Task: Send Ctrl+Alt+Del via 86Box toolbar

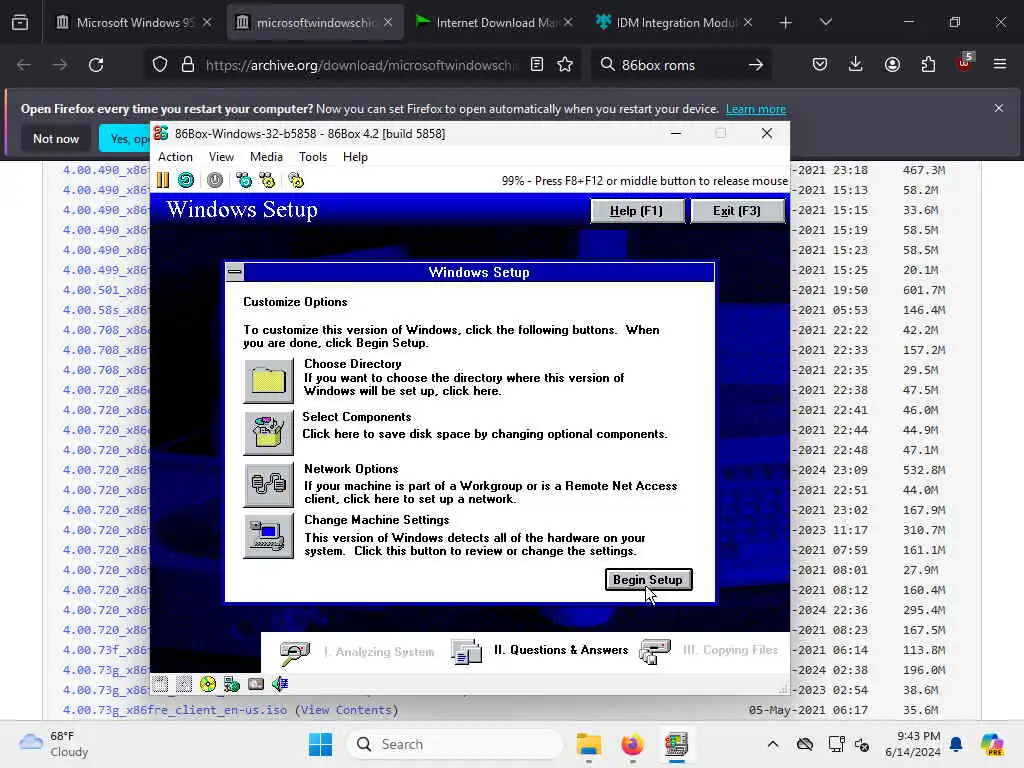Action: coord(244,180)
